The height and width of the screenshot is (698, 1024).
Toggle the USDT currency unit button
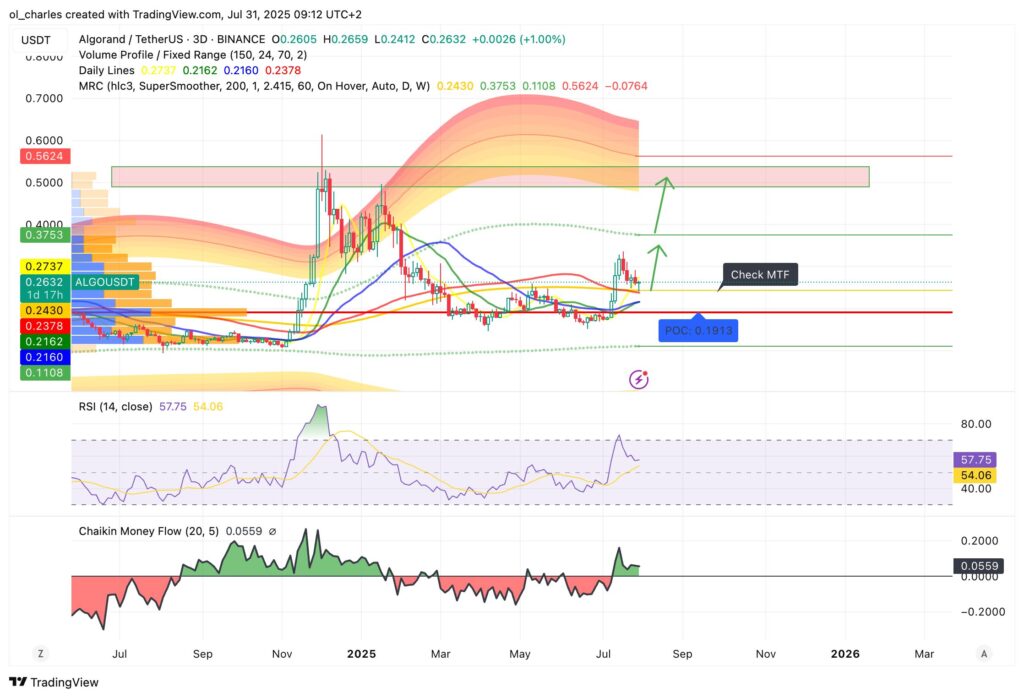coord(37,38)
